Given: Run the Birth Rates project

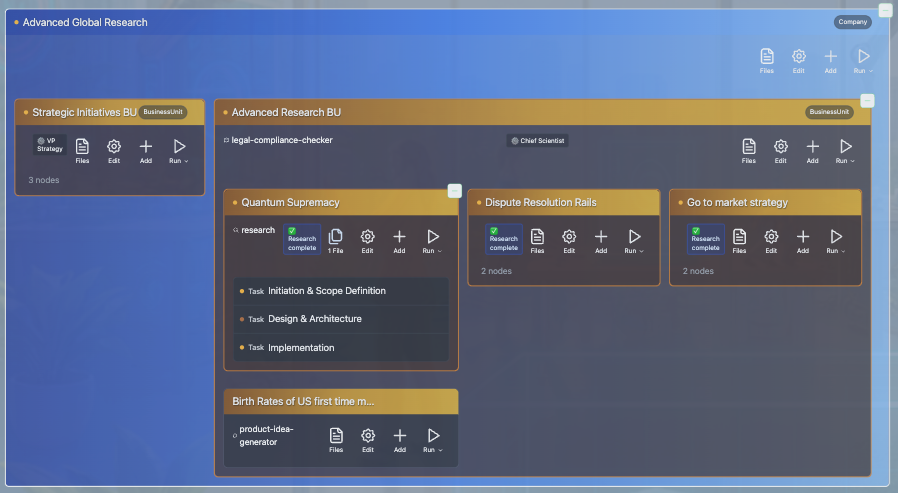Looking at the screenshot, I should pyautogui.click(x=432, y=440).
